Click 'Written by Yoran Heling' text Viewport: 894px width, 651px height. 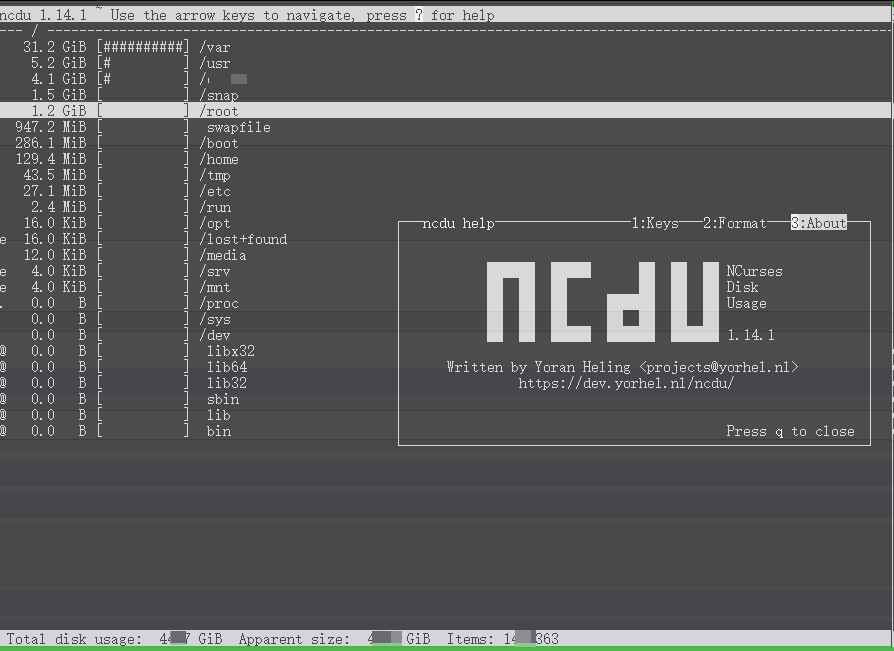[539, 367]
